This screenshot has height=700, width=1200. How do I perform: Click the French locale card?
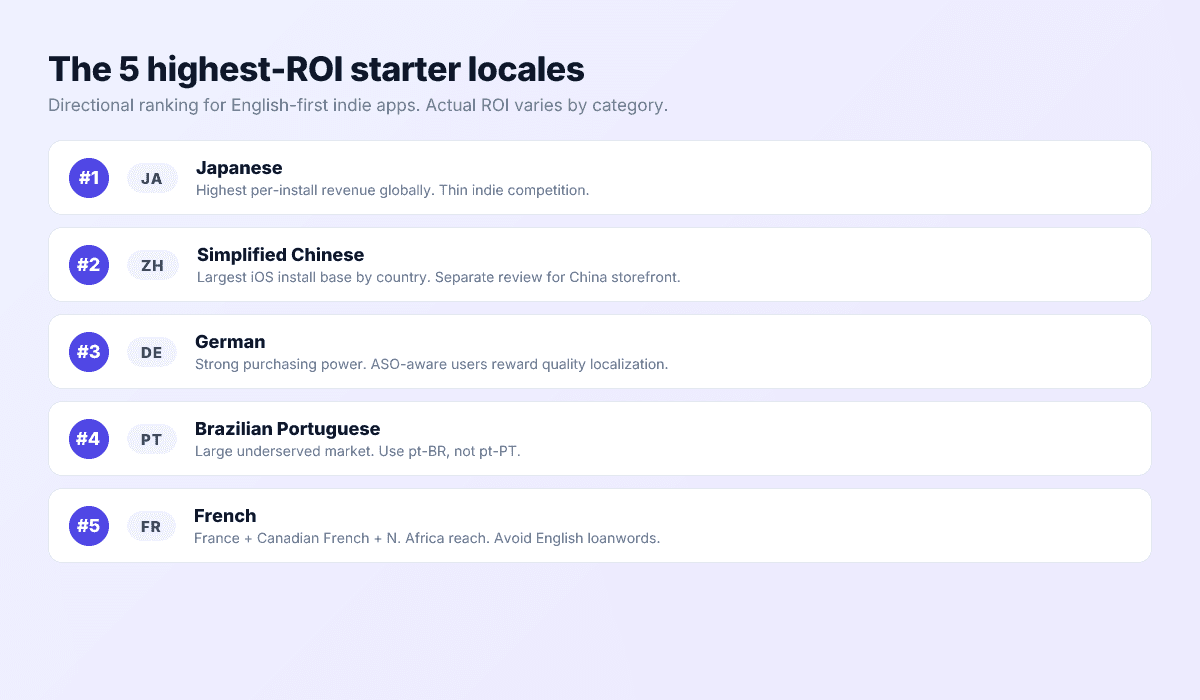tap(600, 525)
